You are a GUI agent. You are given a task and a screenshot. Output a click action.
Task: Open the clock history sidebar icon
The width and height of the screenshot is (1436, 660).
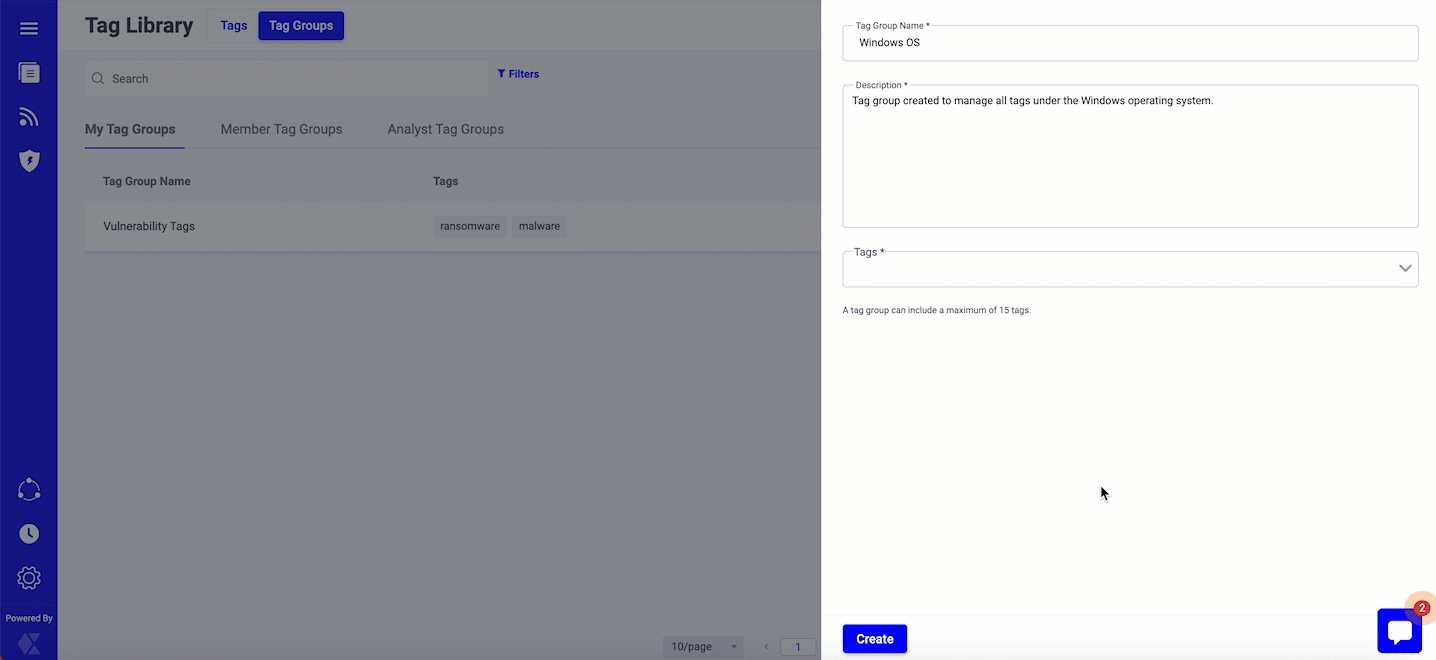29,534
